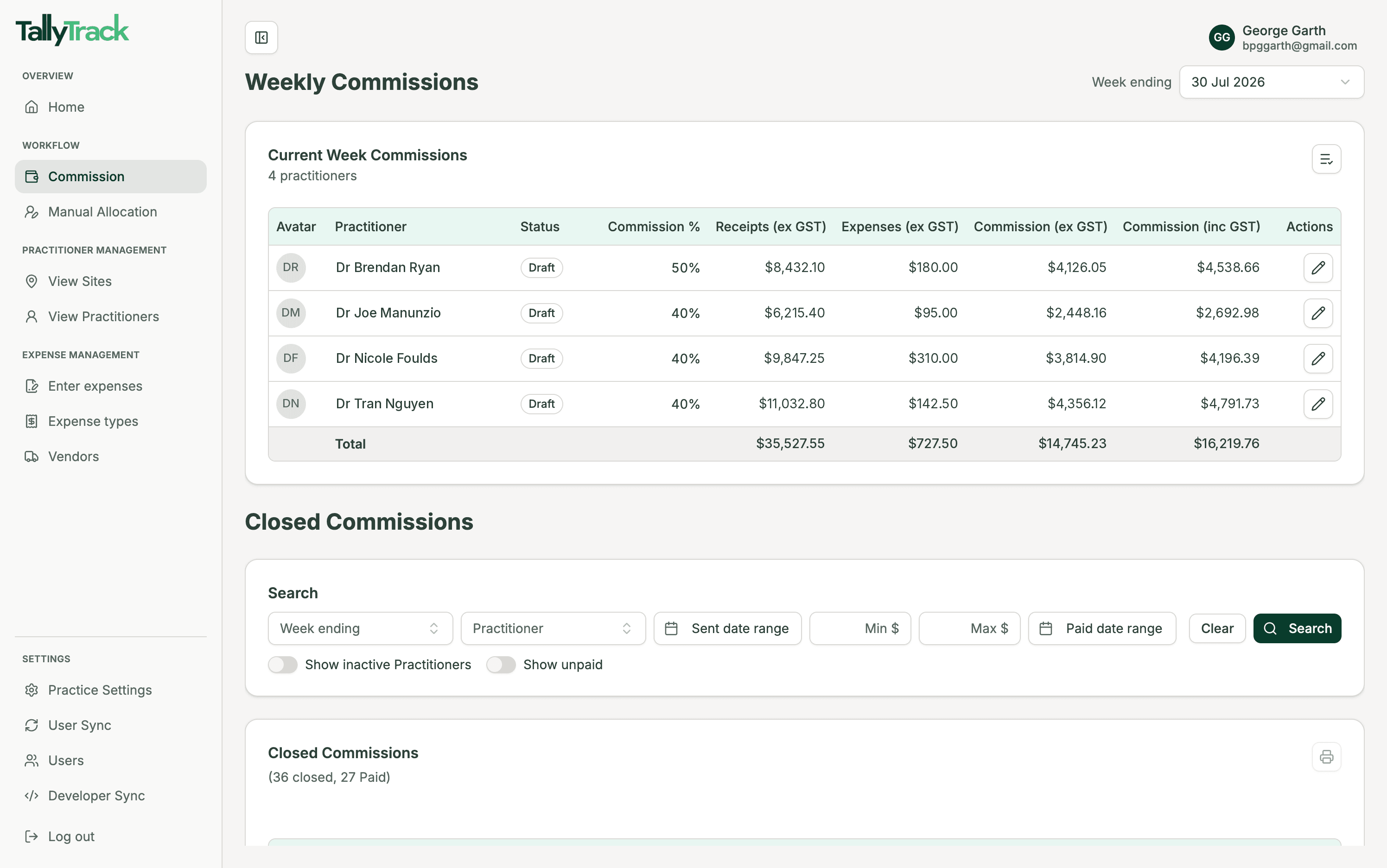Open the Paid date range picker
Image resolution: width=1387 pixels, height=868 pixels.
1102,628
